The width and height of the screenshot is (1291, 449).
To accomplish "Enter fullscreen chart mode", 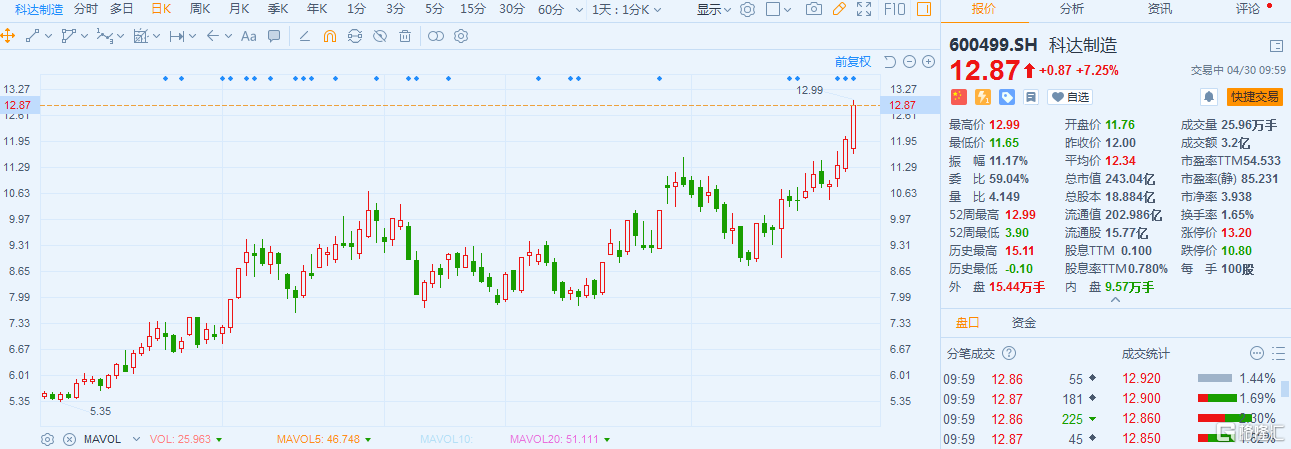I will pyautogui.click(x=864, y=9).
